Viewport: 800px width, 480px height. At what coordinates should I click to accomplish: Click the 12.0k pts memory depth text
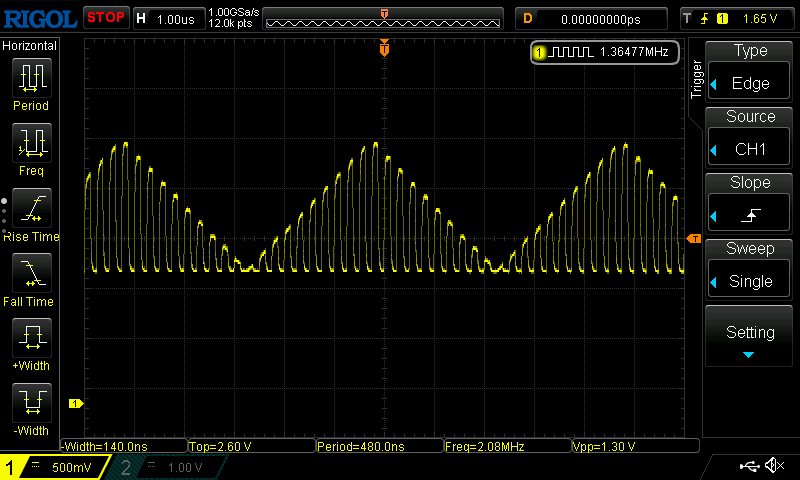tap(231, 23)
